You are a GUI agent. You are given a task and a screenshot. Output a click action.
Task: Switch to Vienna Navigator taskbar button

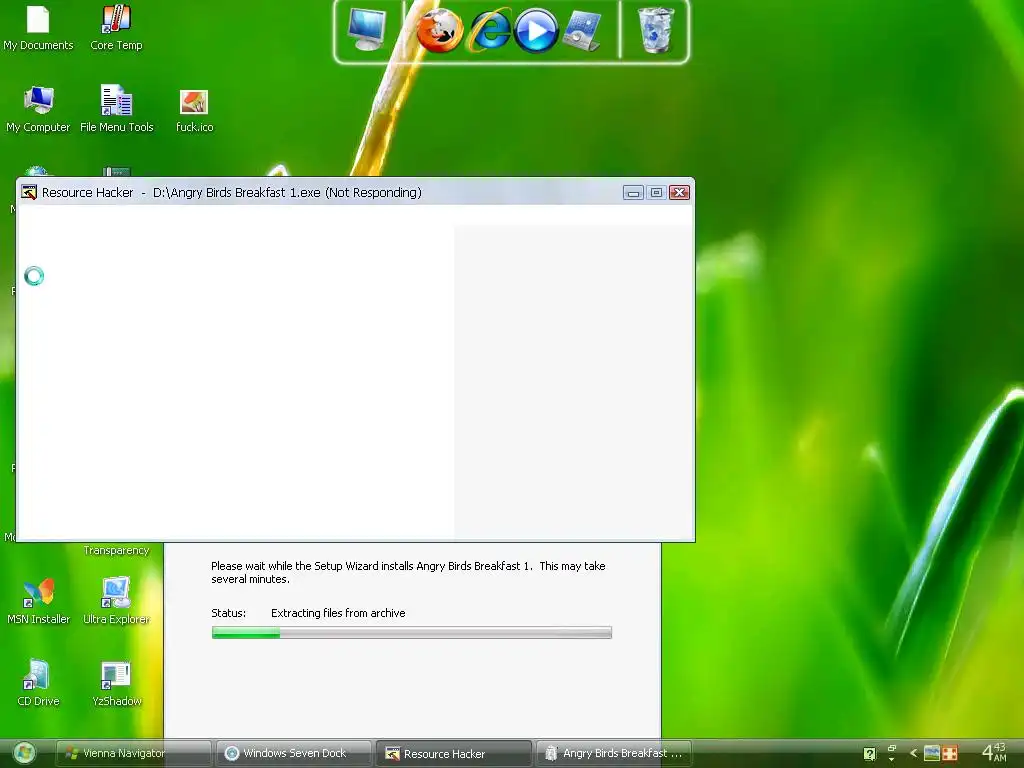coord(133,753)
